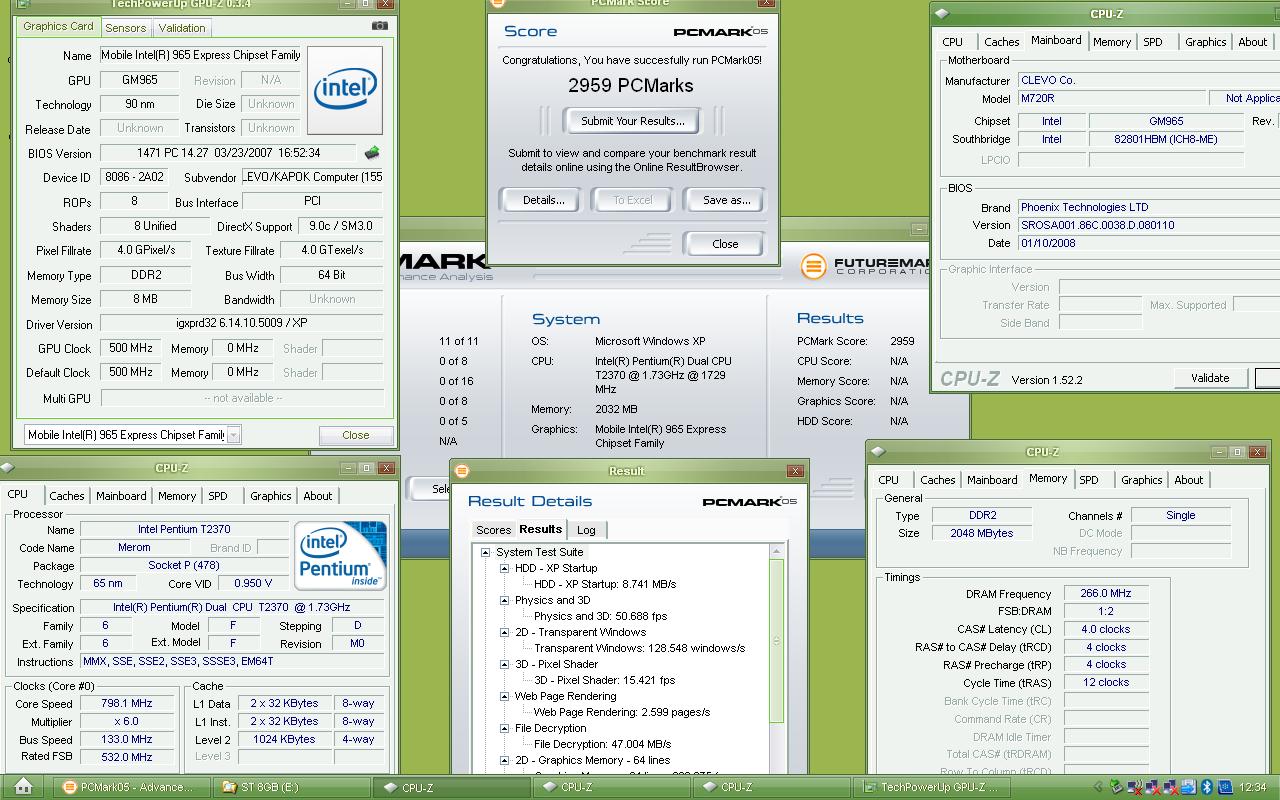Collapse the HDD - XP Startup node

[504, 568]
